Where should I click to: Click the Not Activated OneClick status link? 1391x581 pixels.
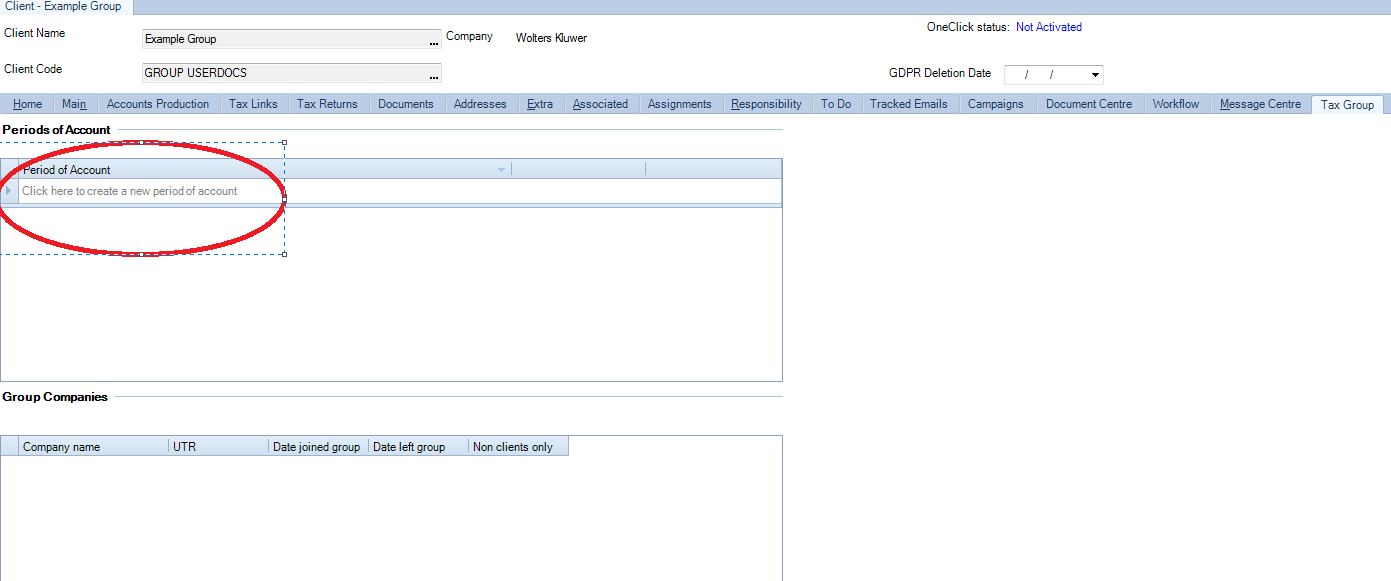click(x=1049, y=27)
